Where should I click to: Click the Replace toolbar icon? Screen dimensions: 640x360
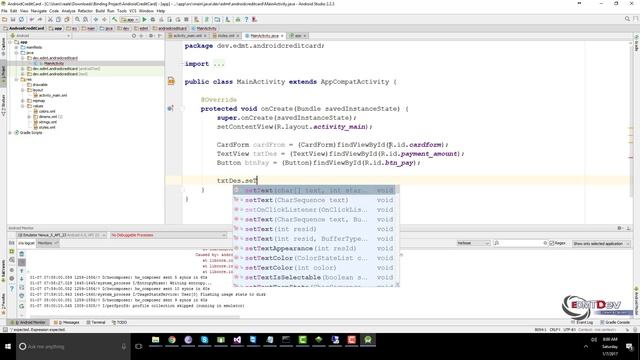point(86,19)
